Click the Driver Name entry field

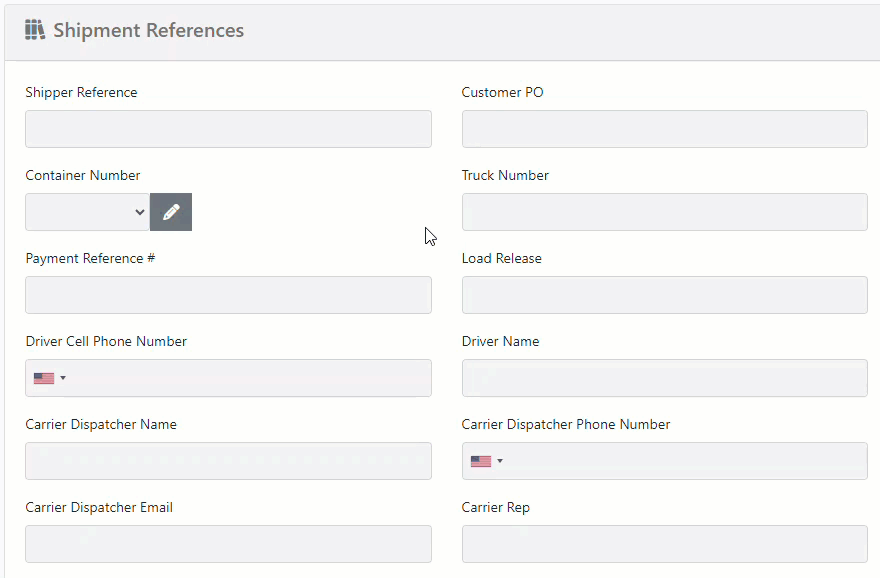[664, 377]
